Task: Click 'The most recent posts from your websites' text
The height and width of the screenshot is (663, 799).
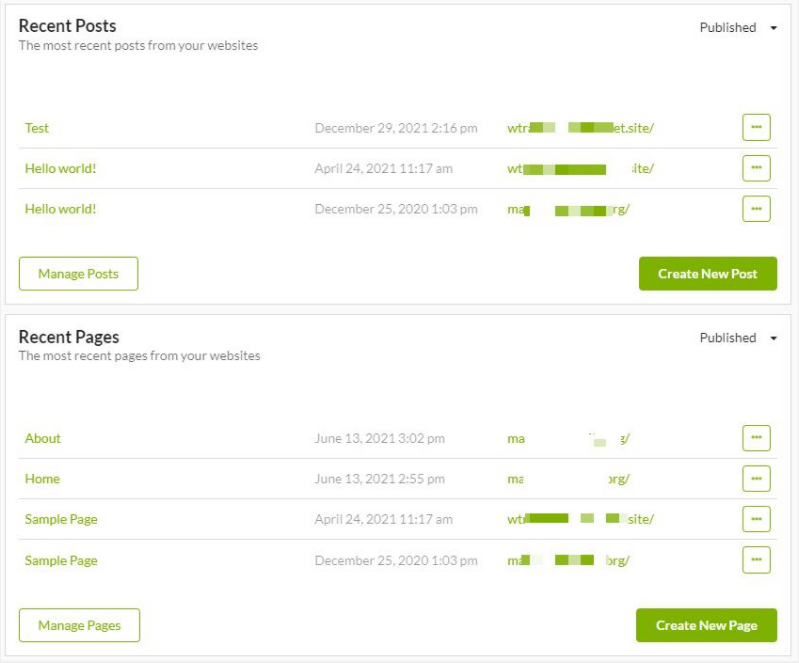Action: point(138,45)
